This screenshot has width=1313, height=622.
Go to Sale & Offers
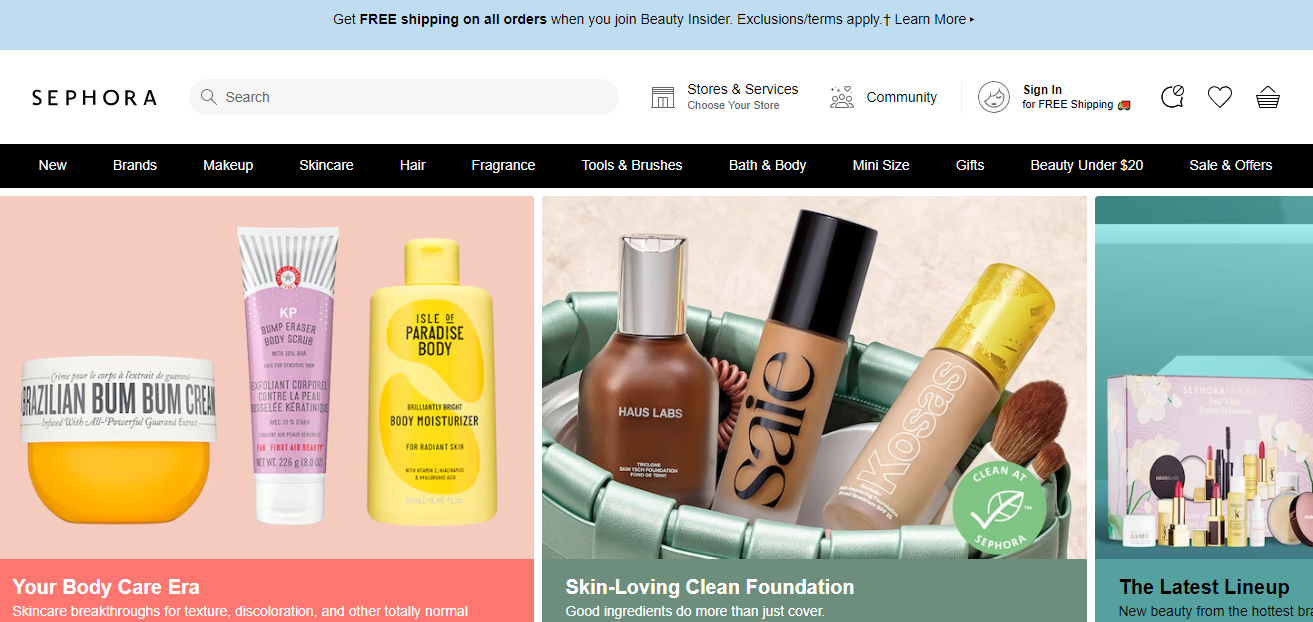(x=1230, y=165)
